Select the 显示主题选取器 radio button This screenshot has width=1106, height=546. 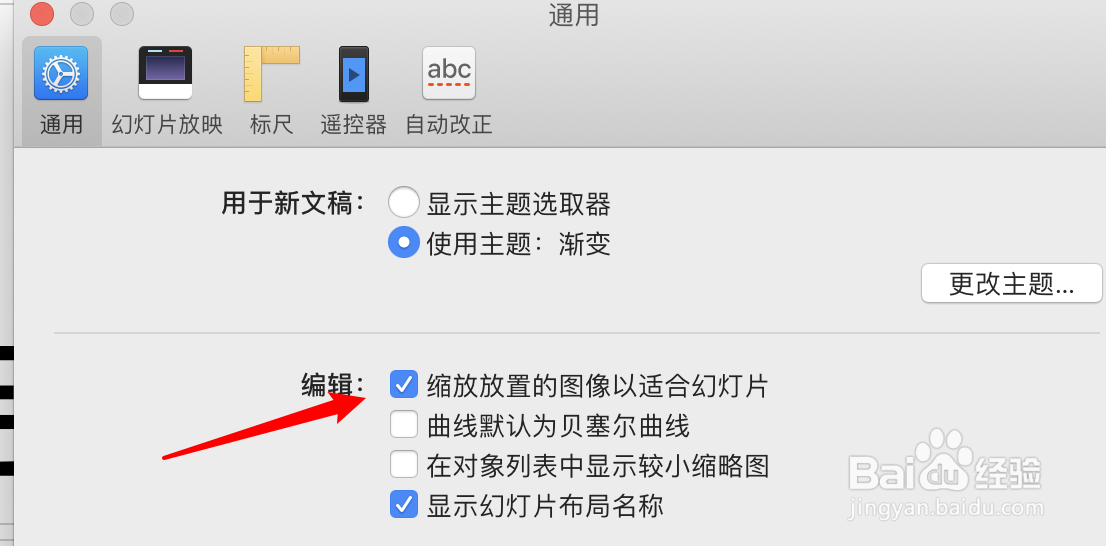click(x=403, y=204)
